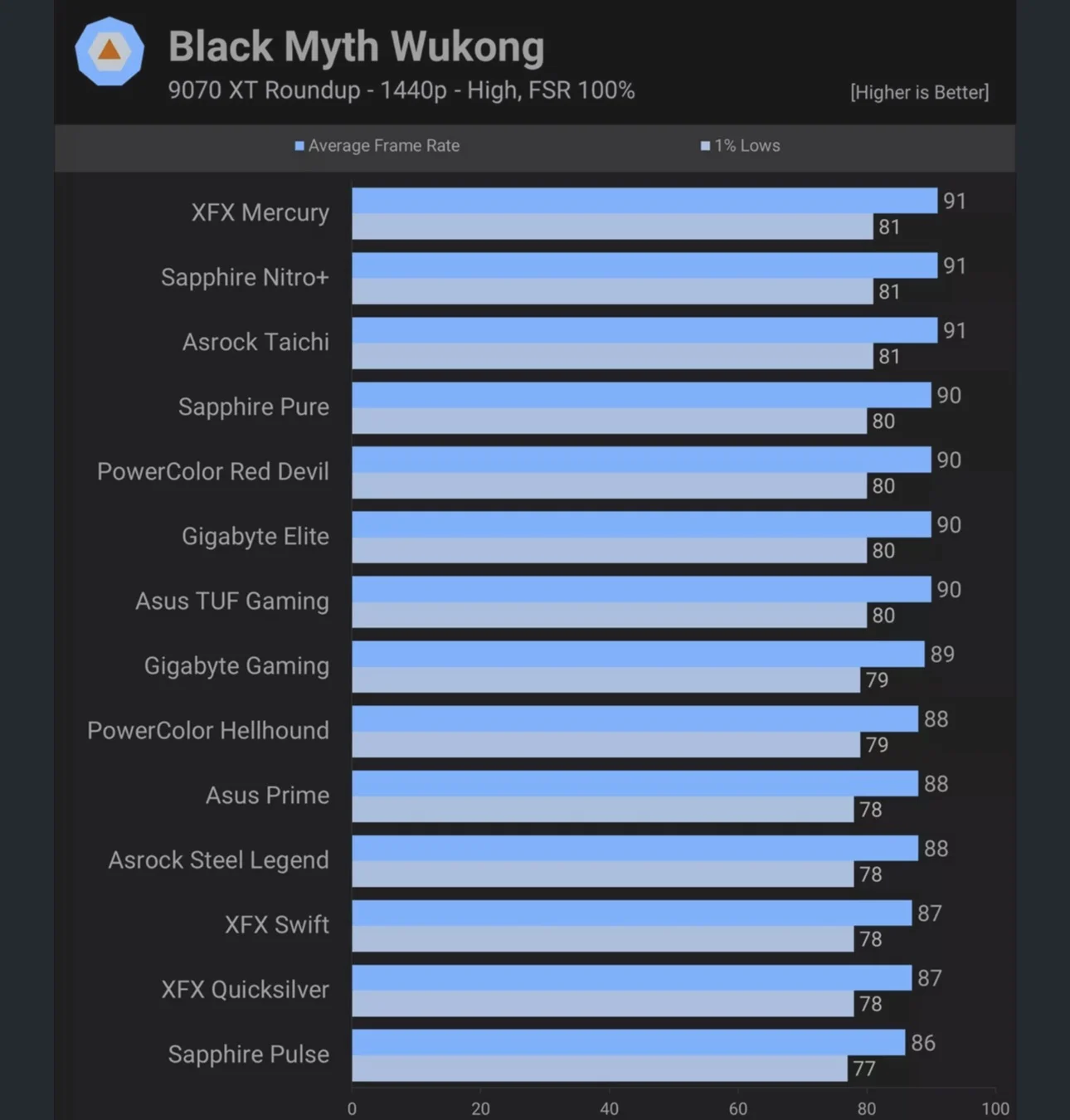Click the 9070 XT Roundup subtitle text
The image size is (1070, 1120).
pos(401,90)
